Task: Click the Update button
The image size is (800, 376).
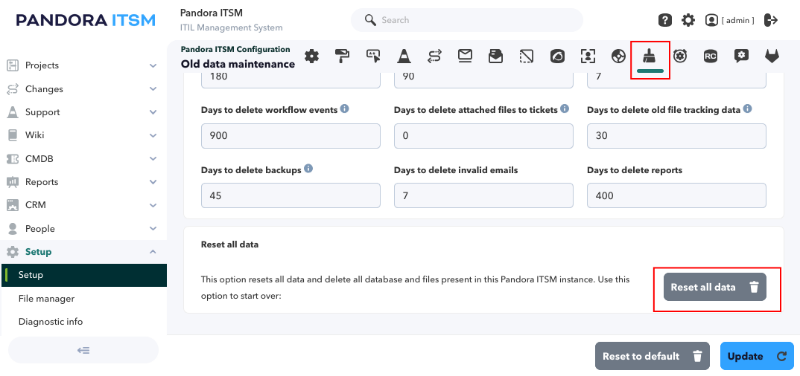Action: 757,356
